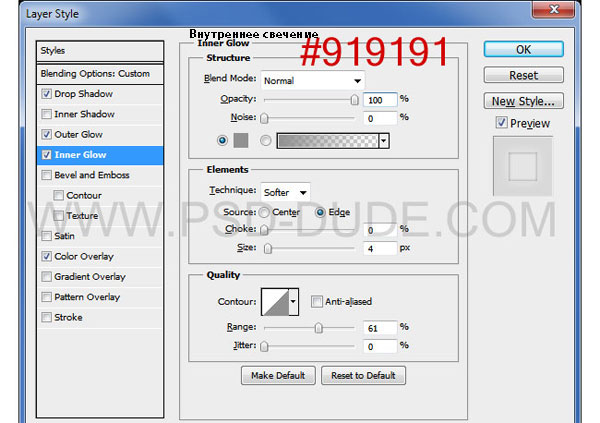This screenshot has height=423, width=600.
Task: Select the Stroke style label
Action: pyautogui.click(x=68, y=317)
